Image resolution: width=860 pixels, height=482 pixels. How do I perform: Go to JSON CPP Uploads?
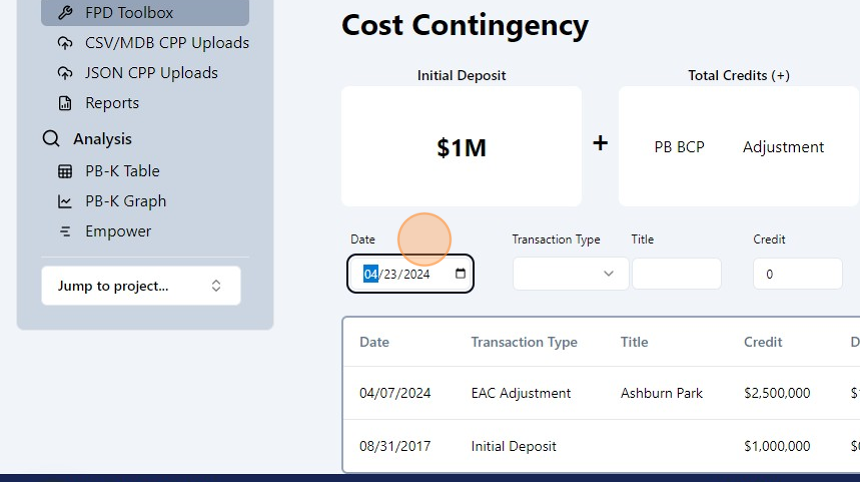tap(151, 73)
